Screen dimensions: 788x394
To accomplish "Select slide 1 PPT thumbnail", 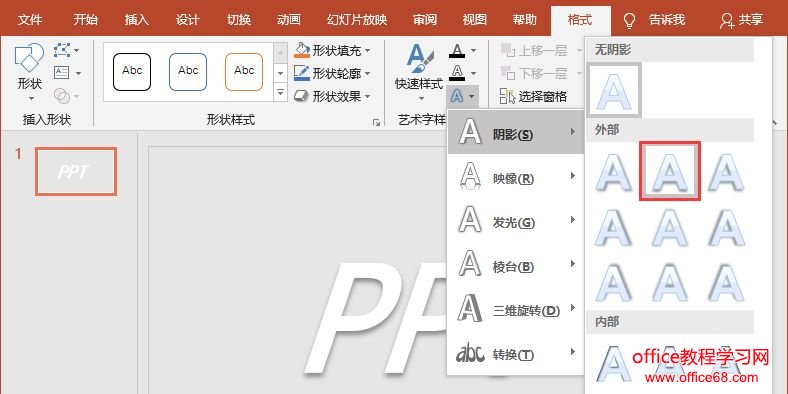I will pyautogui.click(x=76, y=171).
